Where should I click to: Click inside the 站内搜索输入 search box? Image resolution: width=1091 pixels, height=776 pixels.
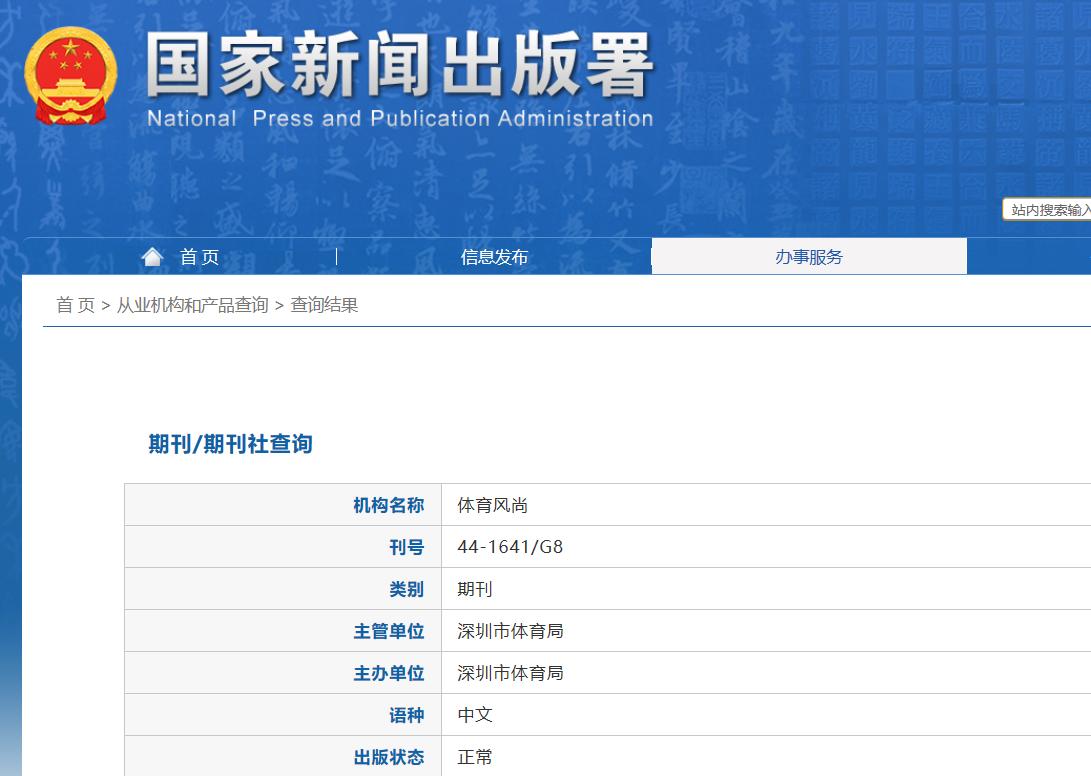pos(1047,209)
